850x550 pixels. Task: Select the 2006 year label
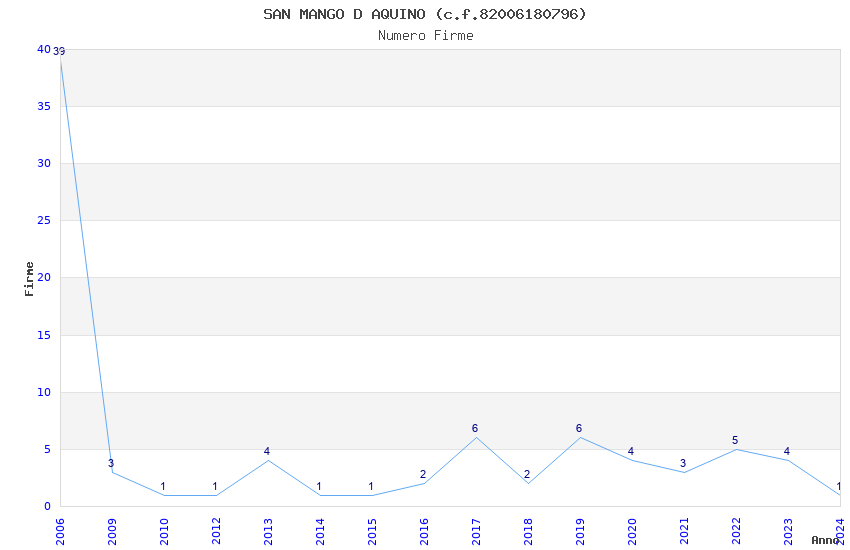[60, 532]
